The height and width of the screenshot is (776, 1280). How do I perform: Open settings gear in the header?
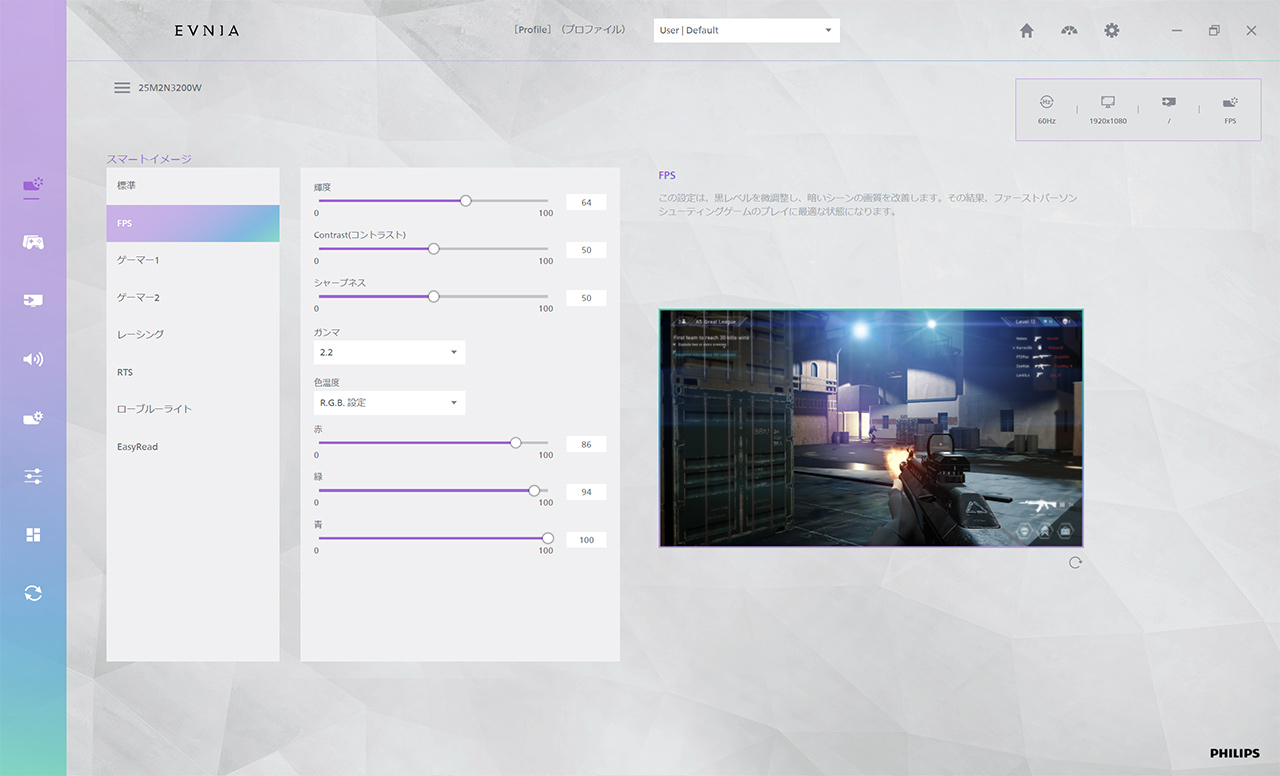[x=1112, y=31]
